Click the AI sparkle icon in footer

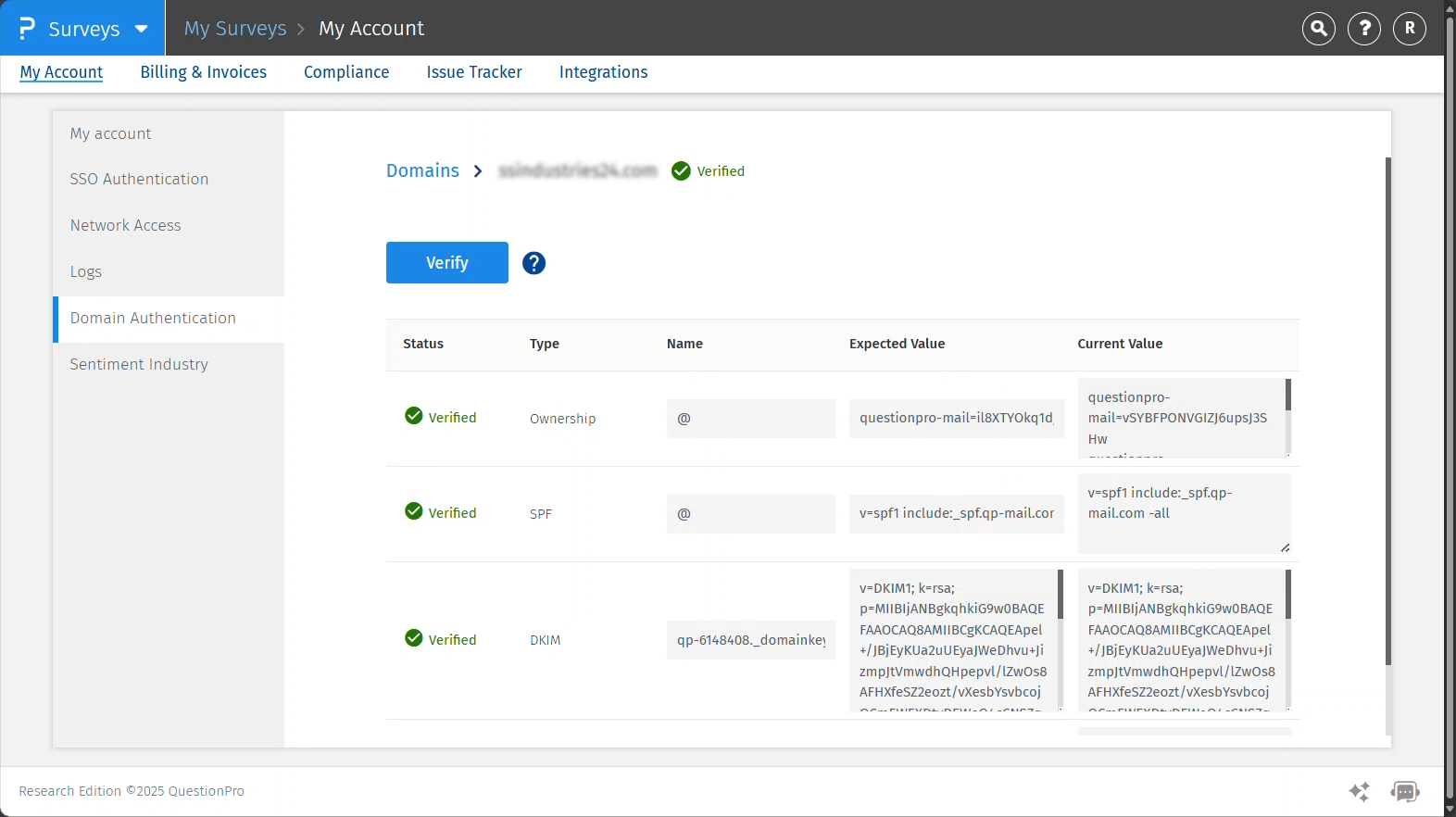point(1359,791)
